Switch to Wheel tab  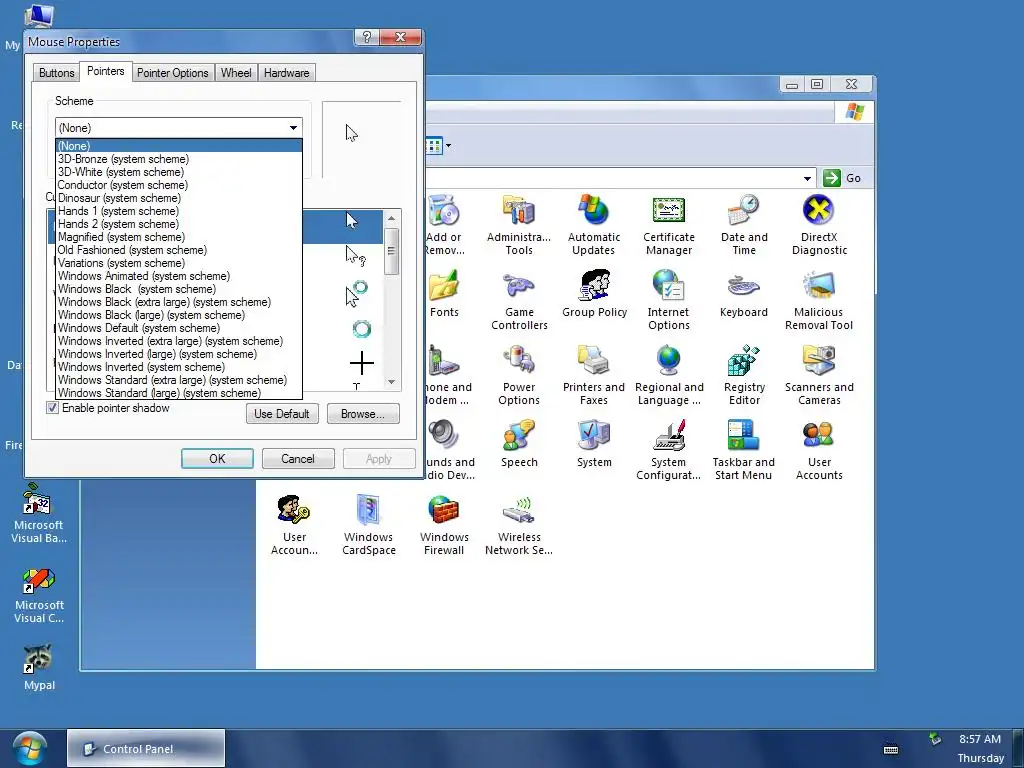(236, 72)
